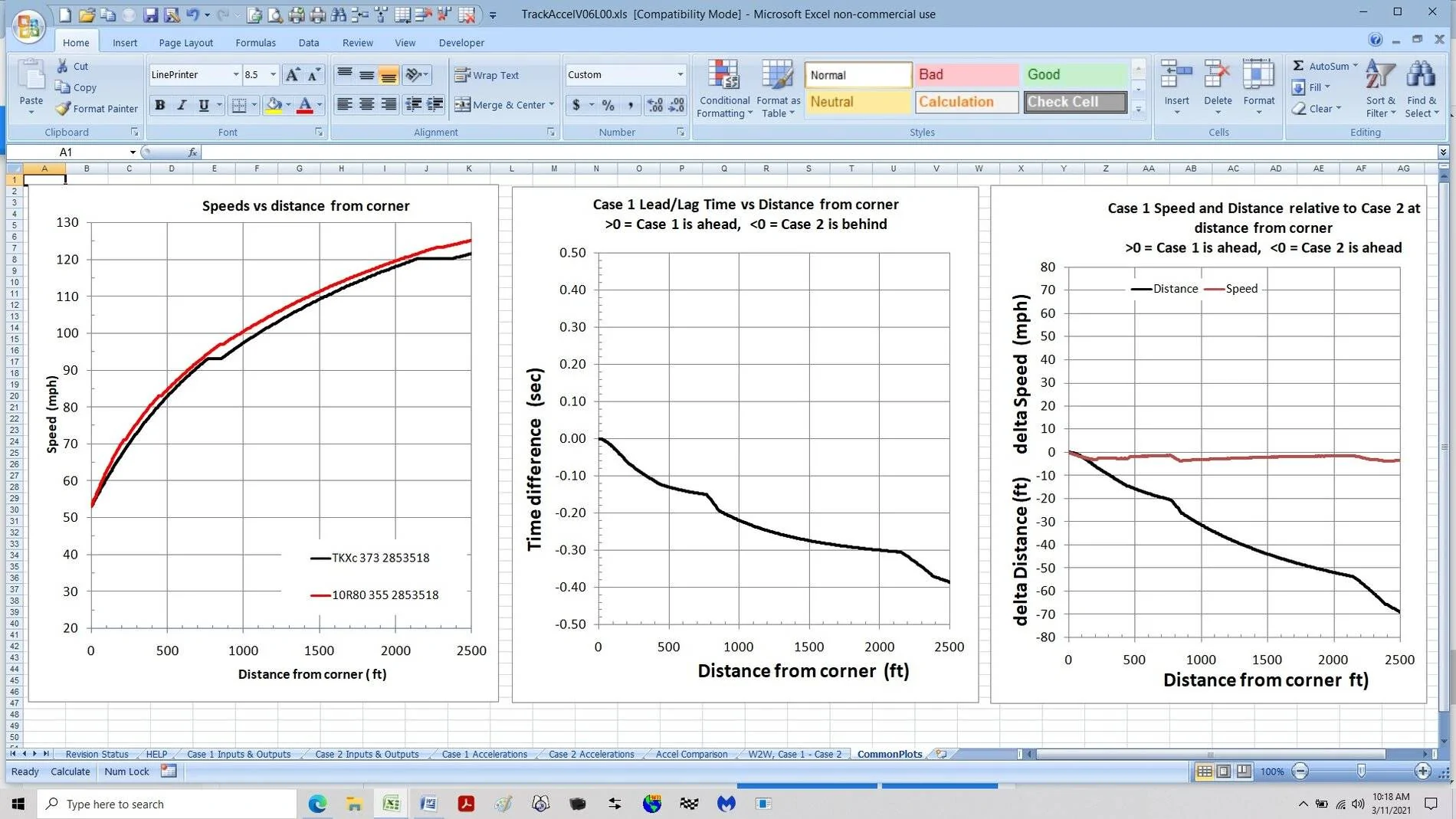Apply the Neutral cell style

858,102
